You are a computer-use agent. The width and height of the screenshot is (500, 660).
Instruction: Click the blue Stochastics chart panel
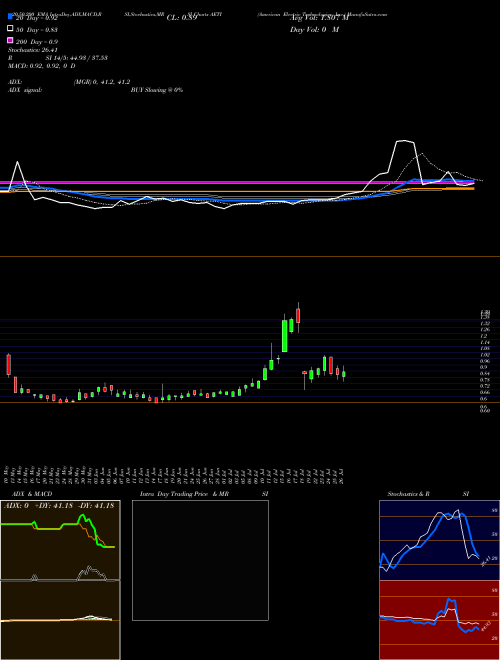[439, 540]
